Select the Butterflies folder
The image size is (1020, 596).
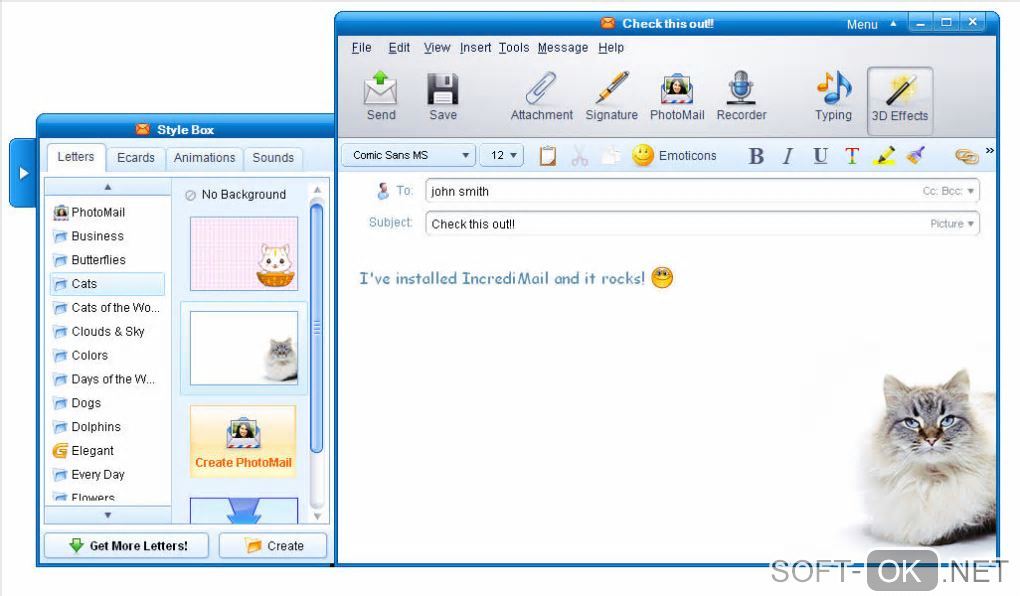coord(90,260)
